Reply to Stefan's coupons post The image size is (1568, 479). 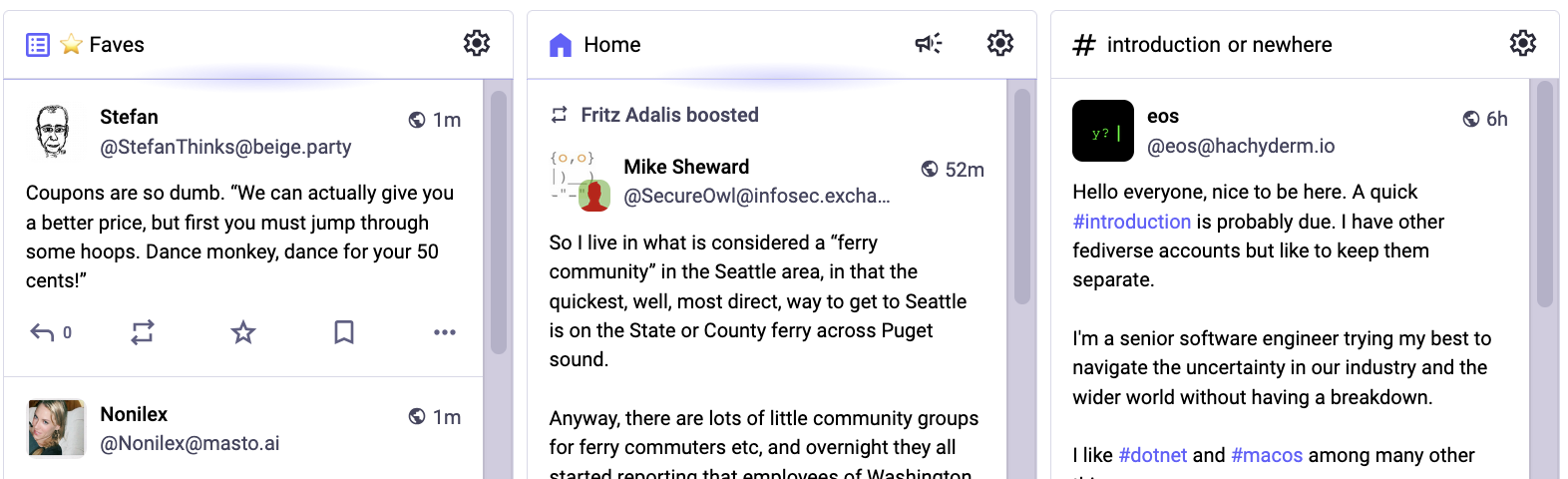(43, 332)
